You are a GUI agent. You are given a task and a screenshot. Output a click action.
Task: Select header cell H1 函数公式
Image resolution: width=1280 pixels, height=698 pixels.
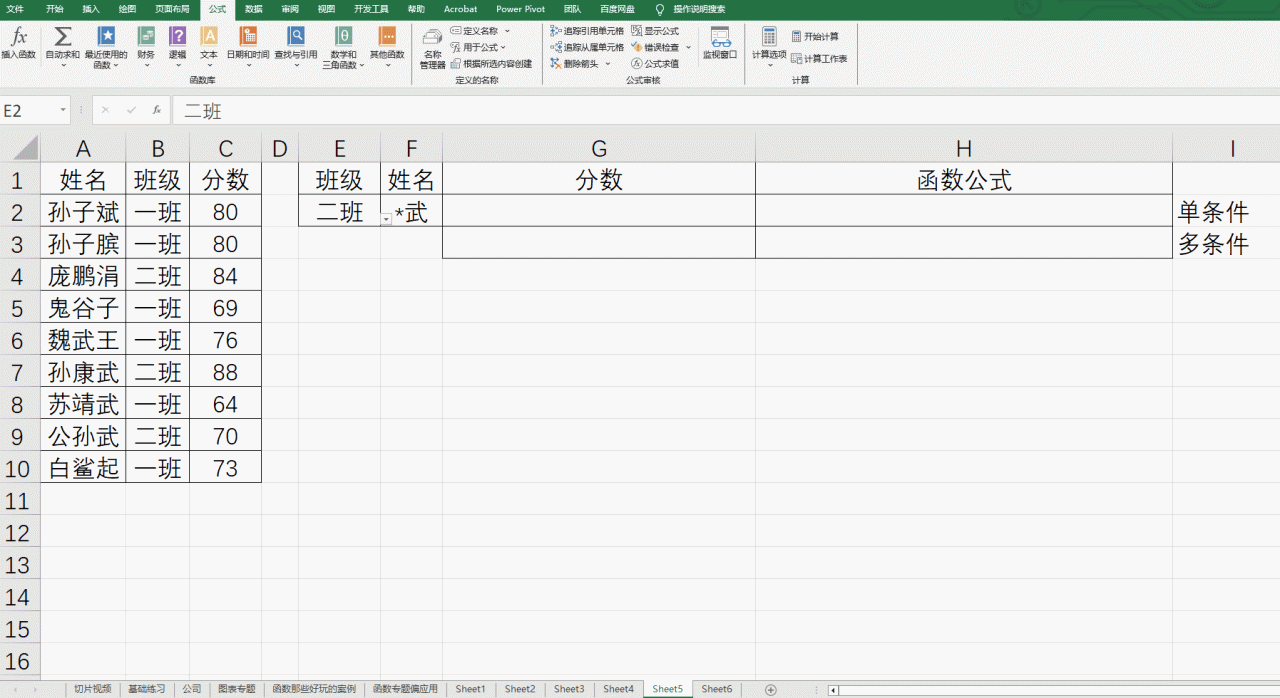pyautogui.click(x=964, y=179)
